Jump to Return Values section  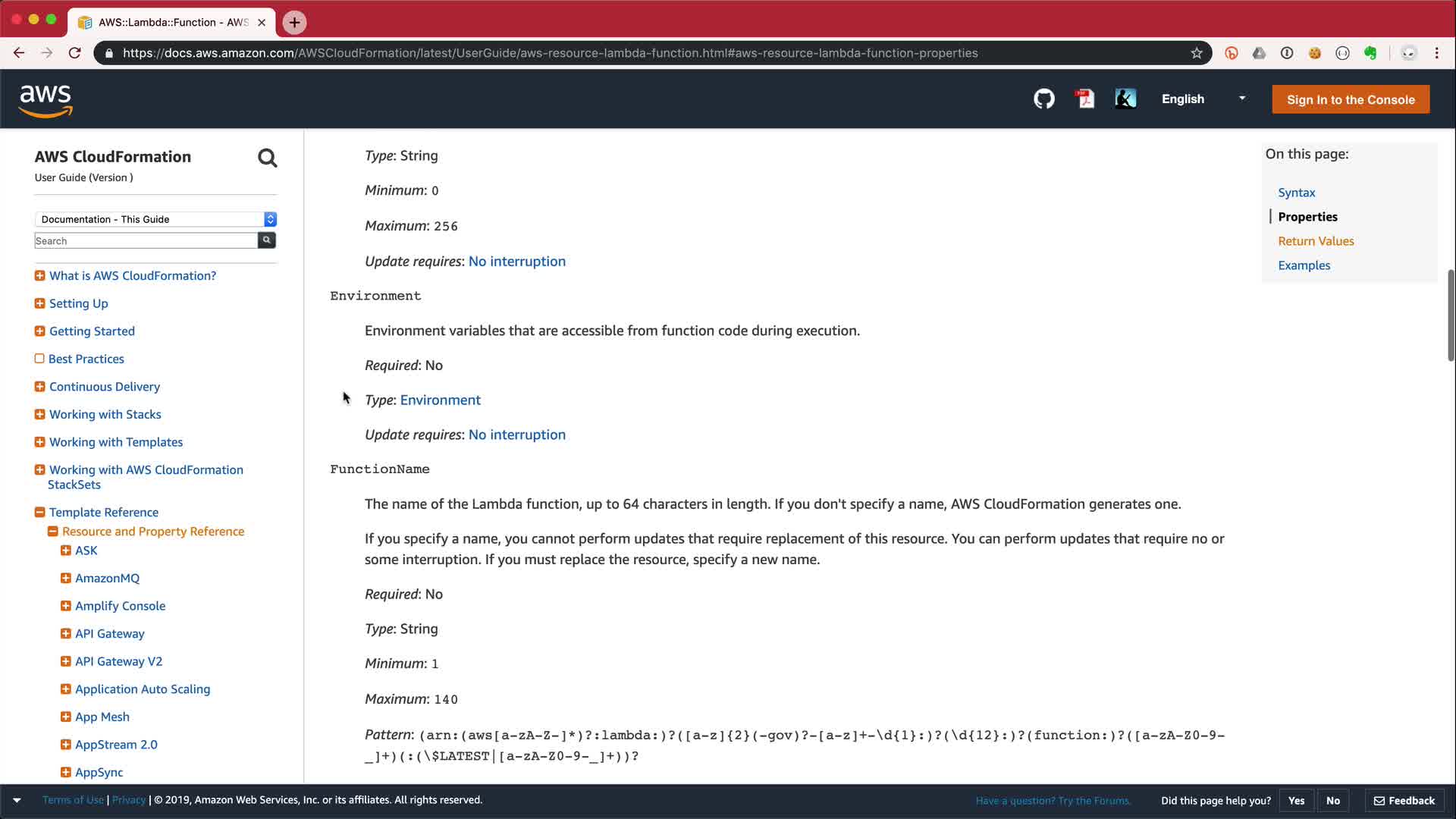[1316, 241]
